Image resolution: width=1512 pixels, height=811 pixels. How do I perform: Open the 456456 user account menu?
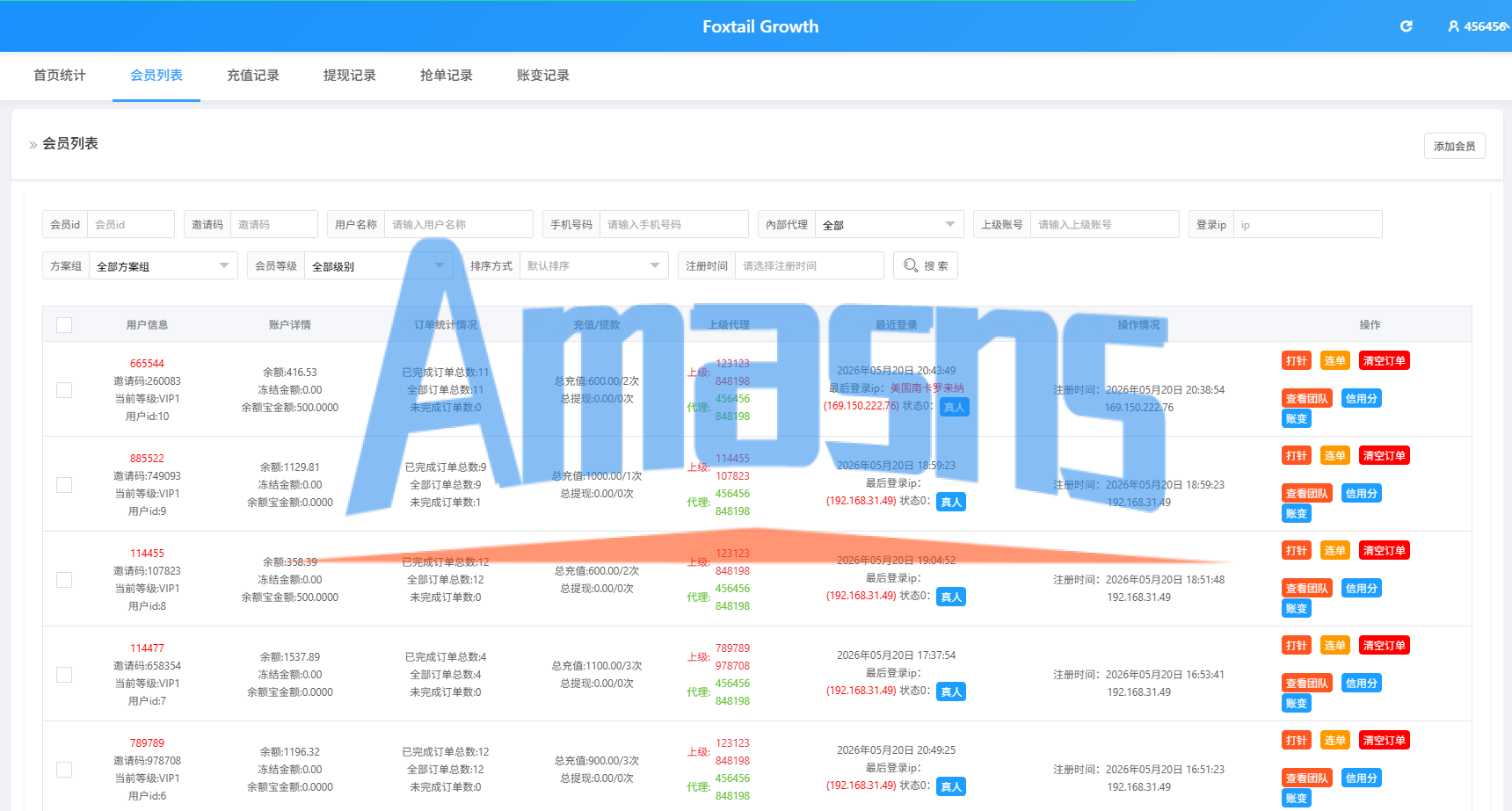pyautogui.click(x=1479, y=26)
